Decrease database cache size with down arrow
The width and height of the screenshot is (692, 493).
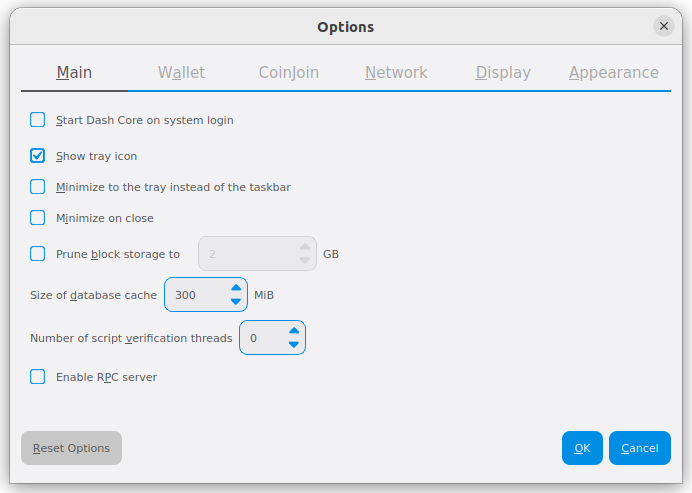tap(235, 302)
